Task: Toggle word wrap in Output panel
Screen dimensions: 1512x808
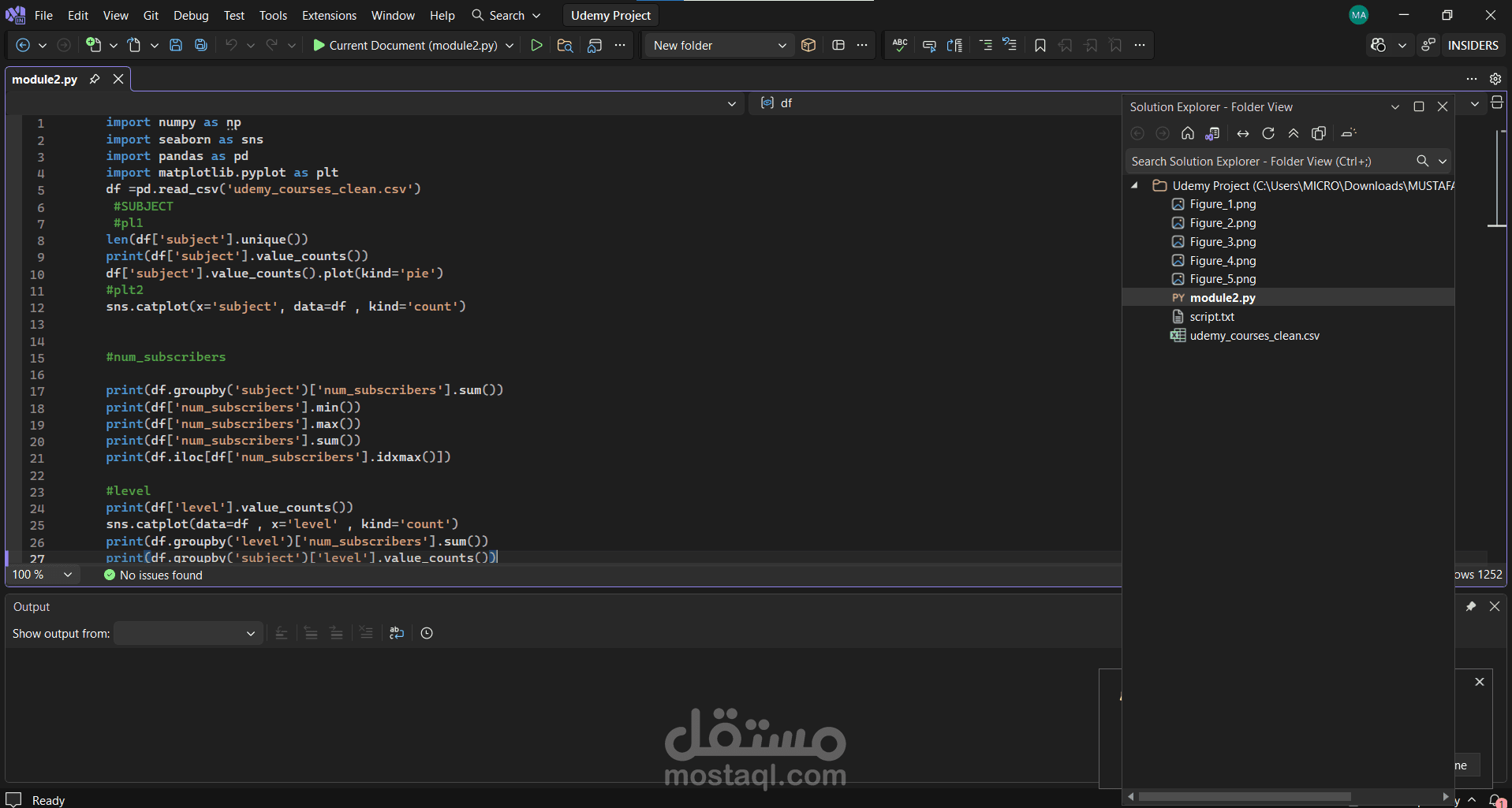Action: 397,633
